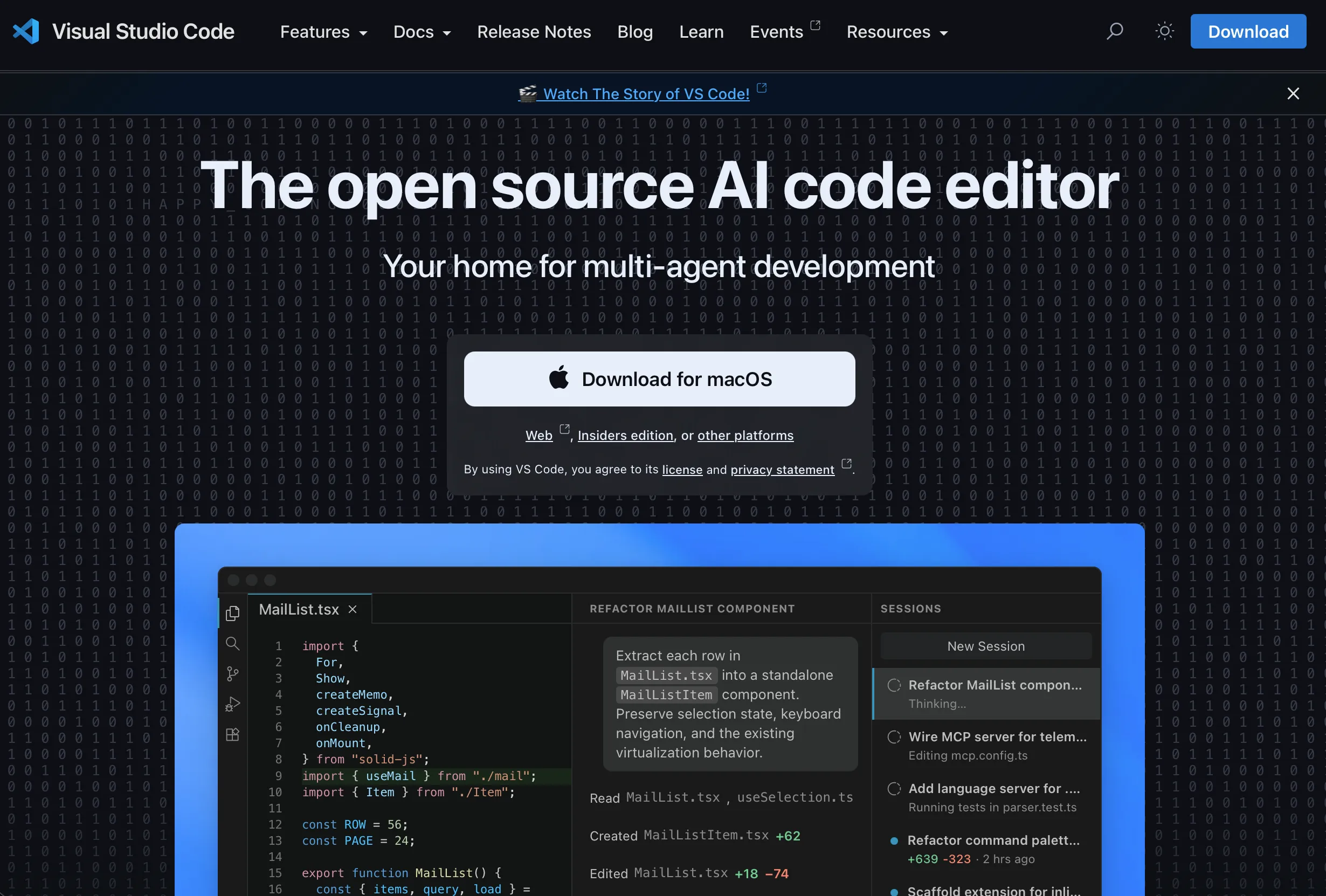This screenshot has width=1326, height=896.
Task: Go to the Blog page
Action: point(635,32)
